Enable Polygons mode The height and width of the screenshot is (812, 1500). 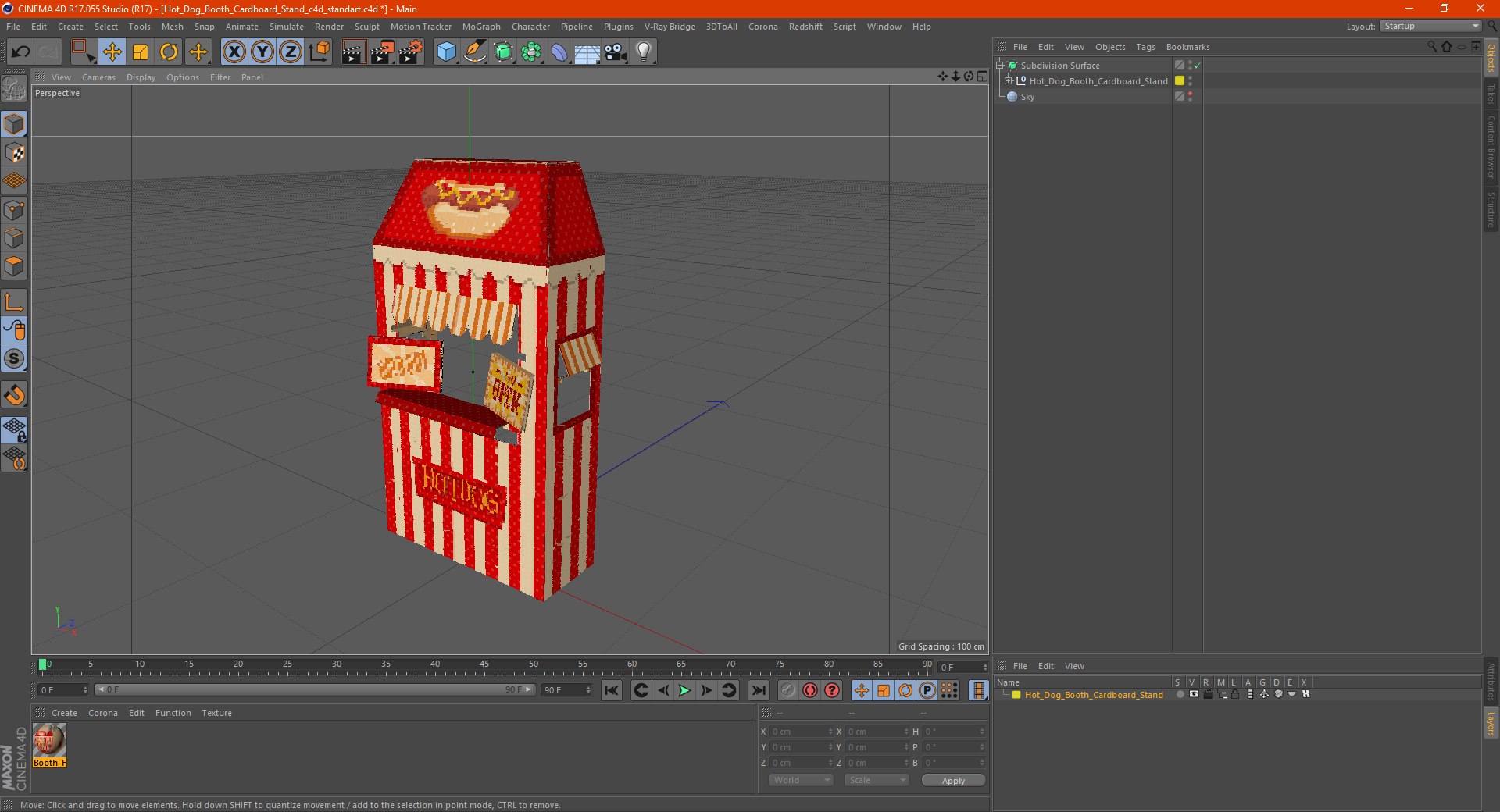click(x=14, y=266)
